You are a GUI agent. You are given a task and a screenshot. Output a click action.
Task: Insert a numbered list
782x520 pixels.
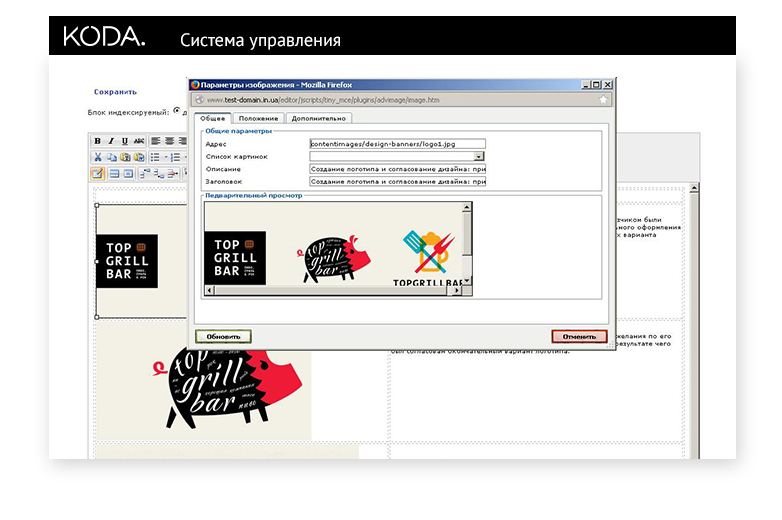pos(175,157)
